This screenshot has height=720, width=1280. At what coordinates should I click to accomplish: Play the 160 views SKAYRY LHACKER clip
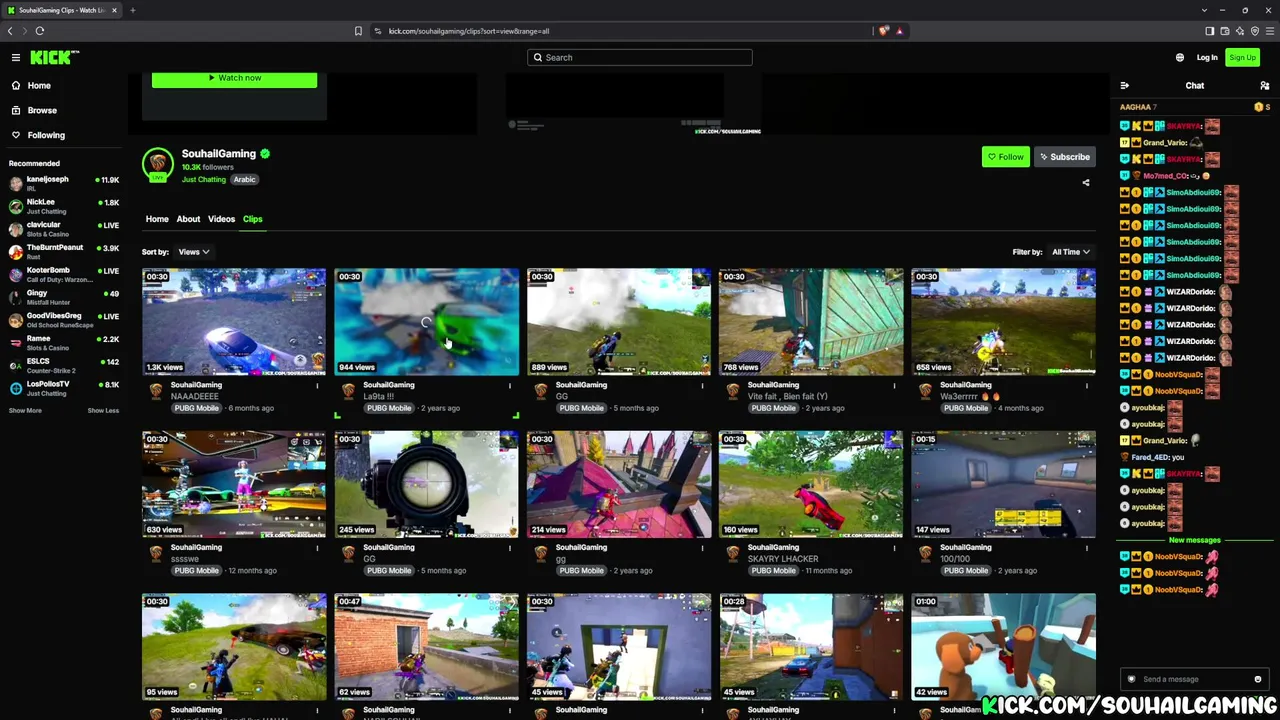[811, 484]
